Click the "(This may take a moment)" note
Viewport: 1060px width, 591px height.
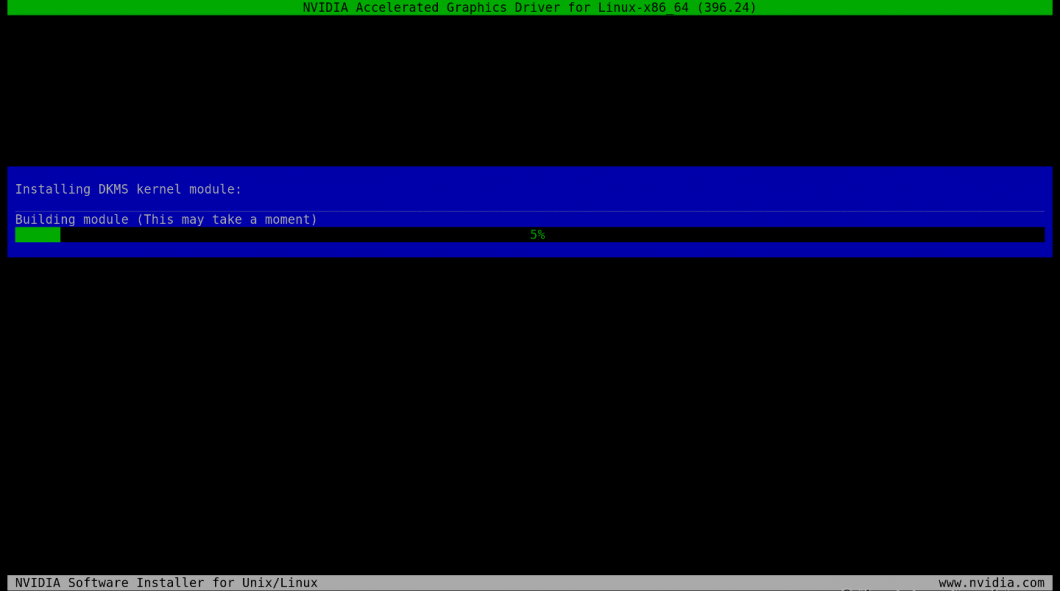[227, 219]
